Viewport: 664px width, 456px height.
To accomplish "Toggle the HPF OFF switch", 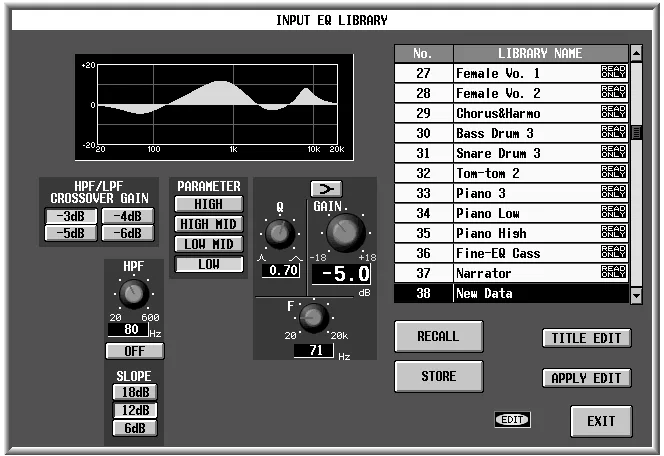I will 135,351.
